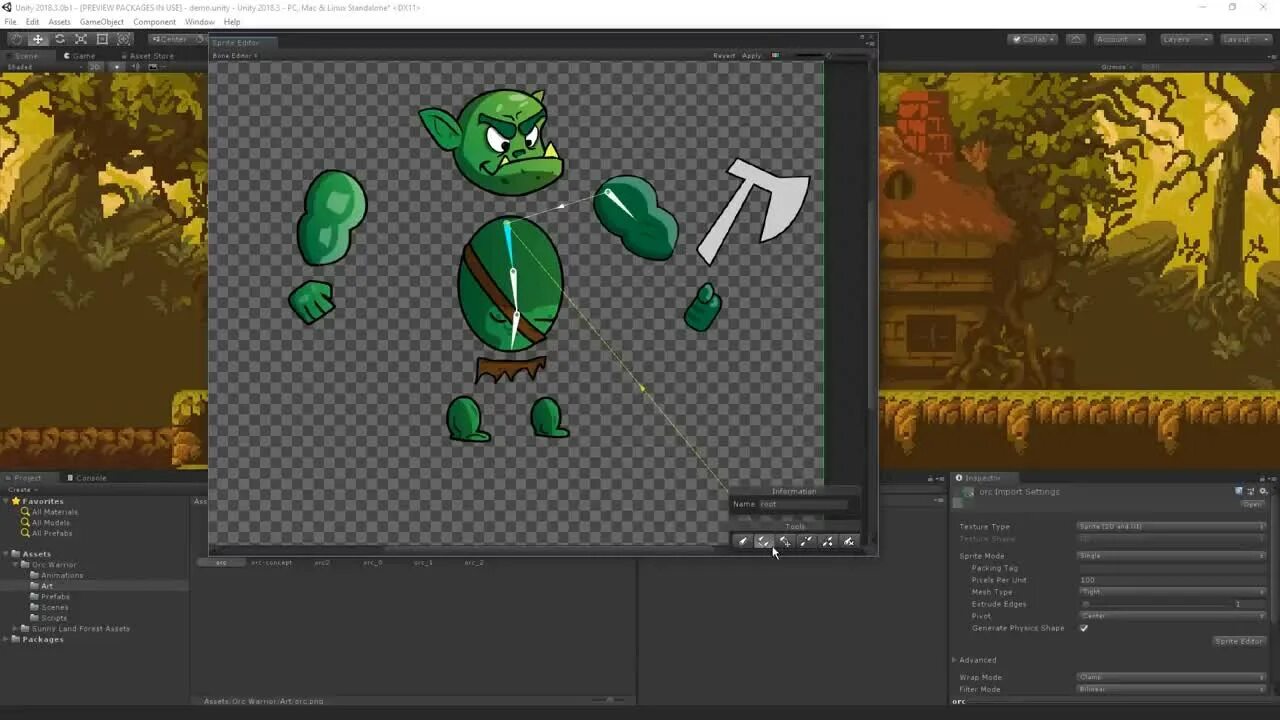Open the Assets menu
Image resolution: width=1280 pixels, height=720 pixels.
pos(60,22)
